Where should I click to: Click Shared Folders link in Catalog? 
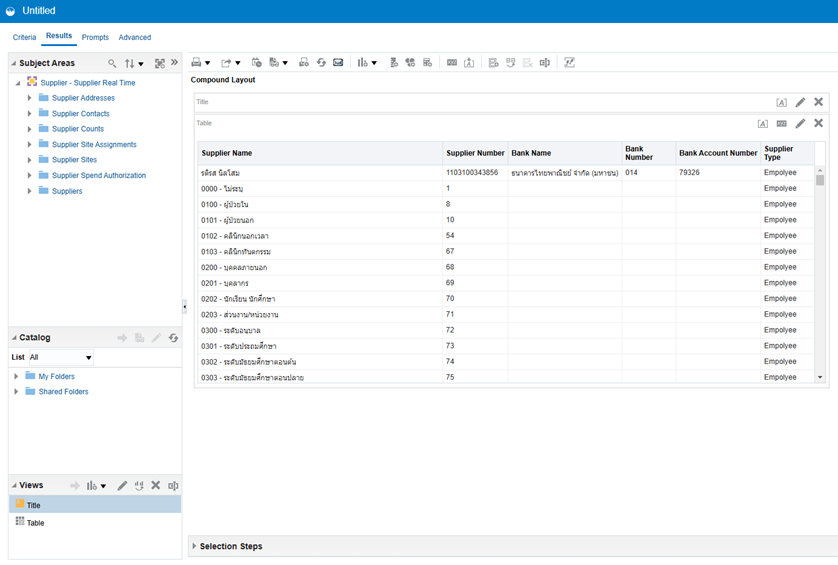63,391
